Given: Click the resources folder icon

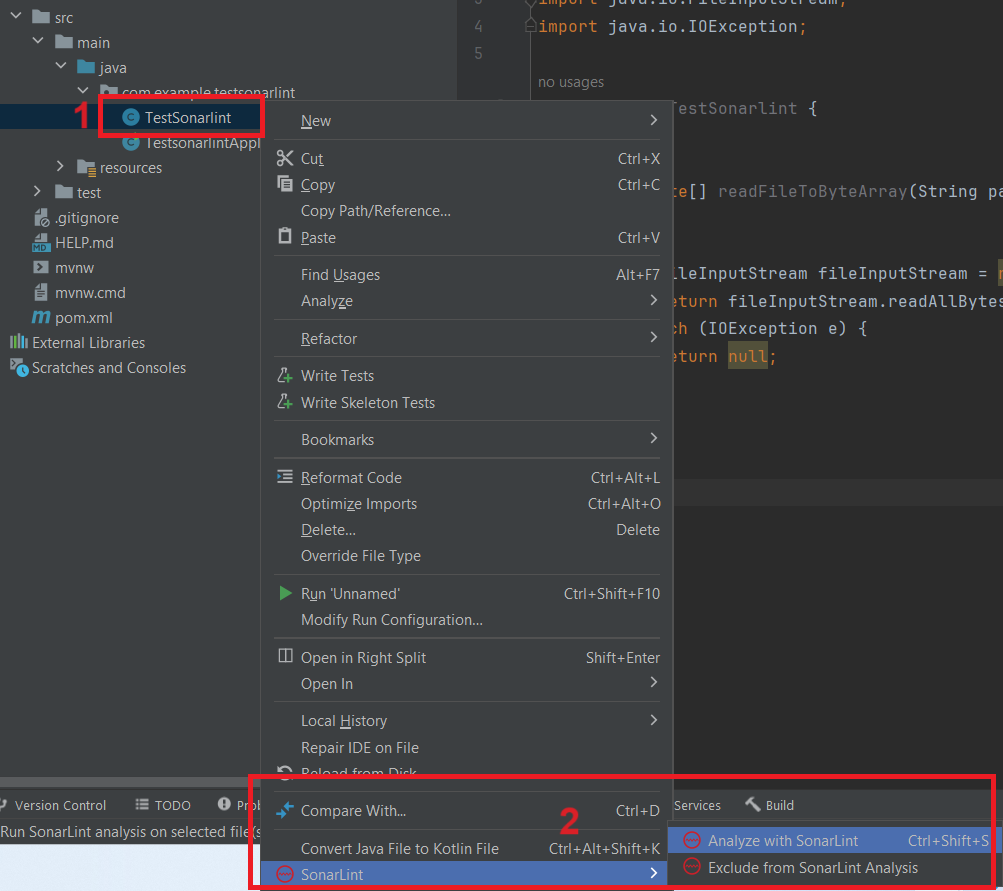Looking at the screenshot, I should (x=86, y=168).
